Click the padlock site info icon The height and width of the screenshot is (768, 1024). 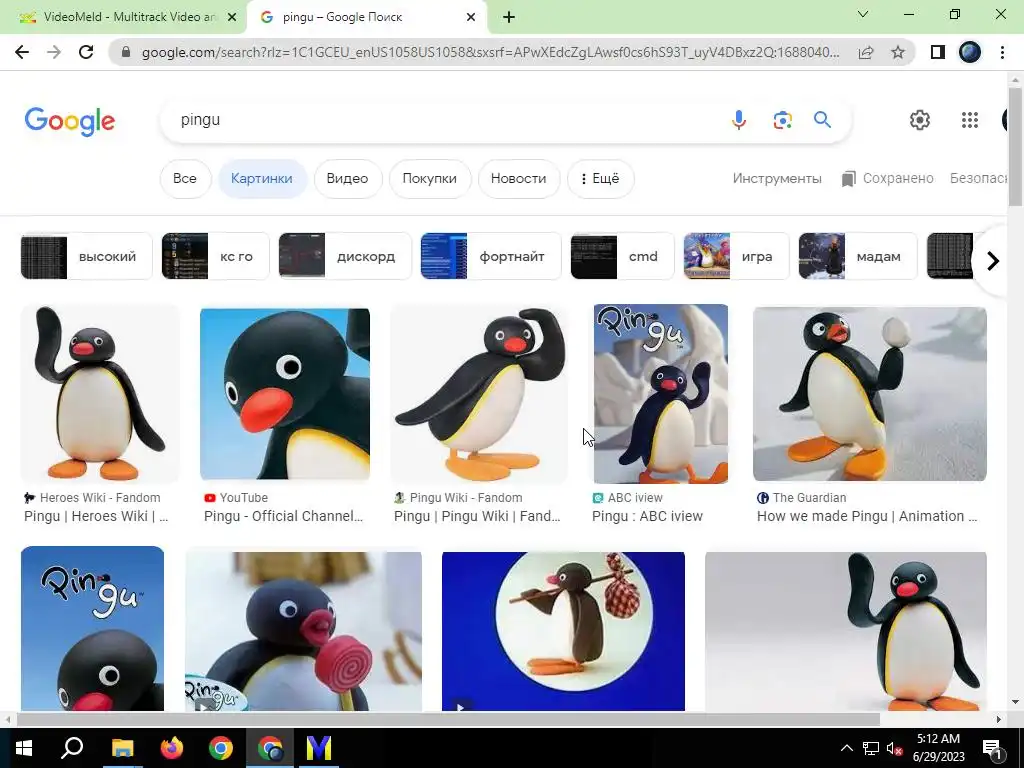click(126, 52)
